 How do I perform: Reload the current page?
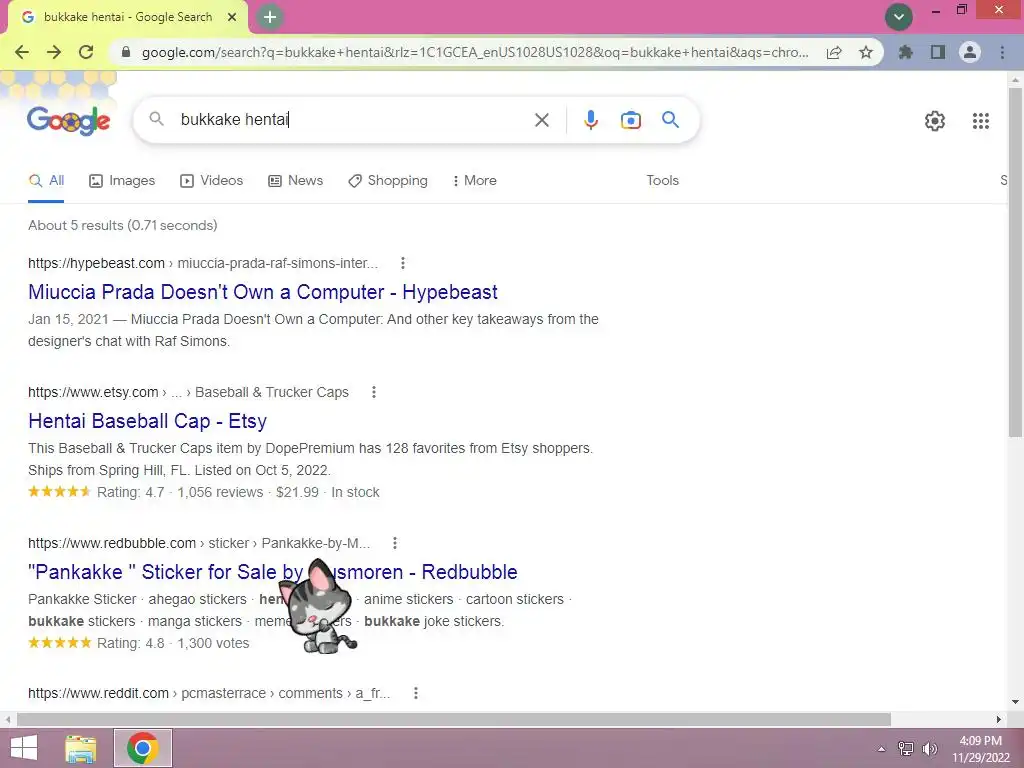pos(86,52)
